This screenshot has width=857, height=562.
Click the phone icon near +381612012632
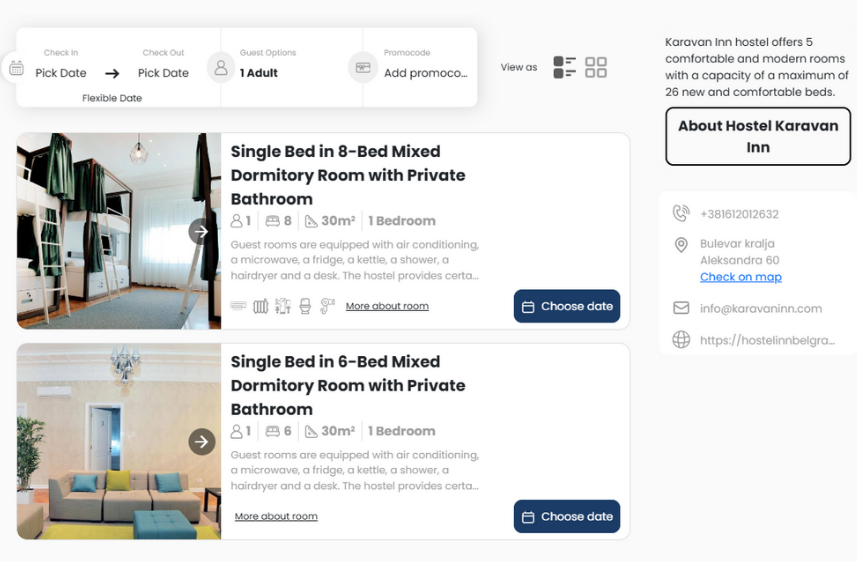[x=680, y=213]
